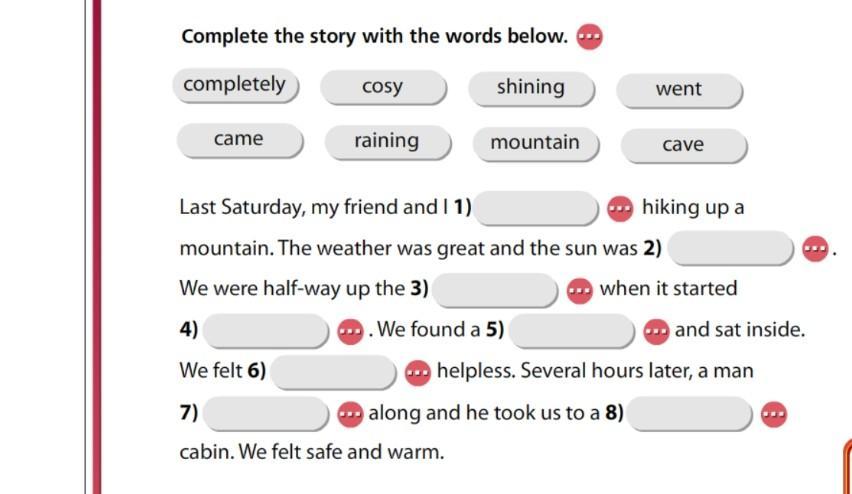Pick the 'raining' word chip

point(387,141)
